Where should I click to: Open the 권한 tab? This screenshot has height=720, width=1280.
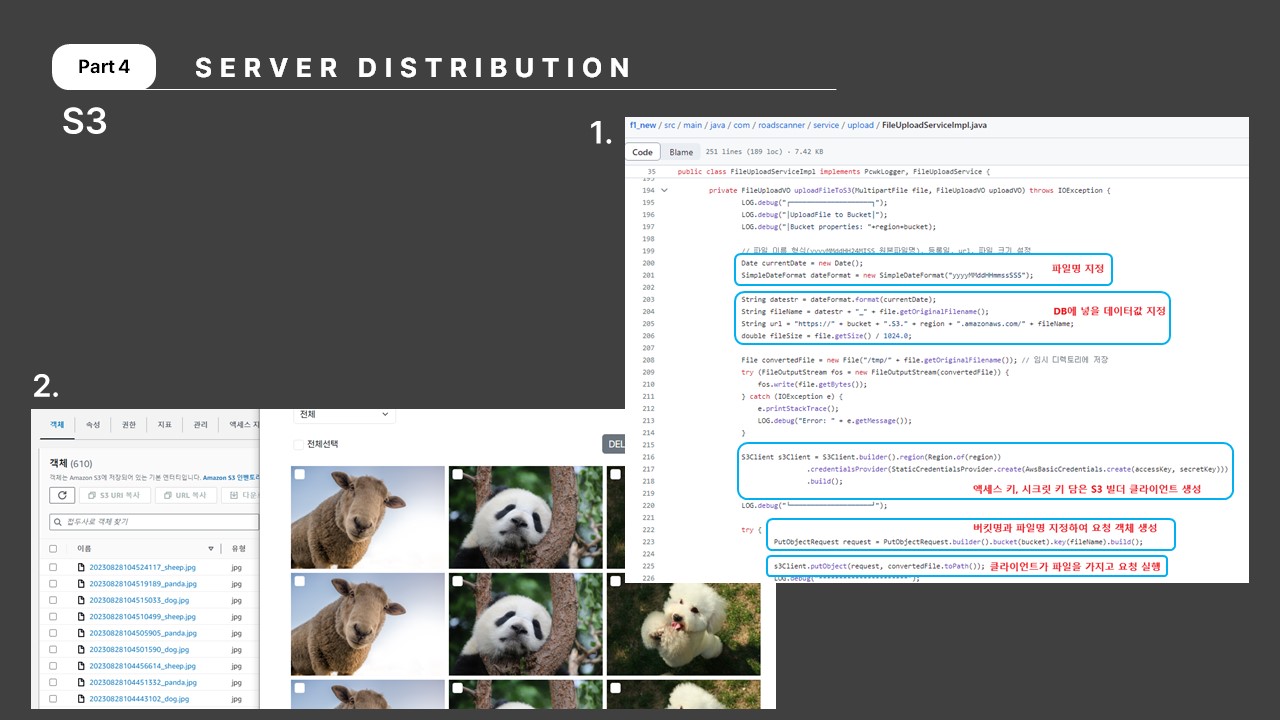pos(129,425)
